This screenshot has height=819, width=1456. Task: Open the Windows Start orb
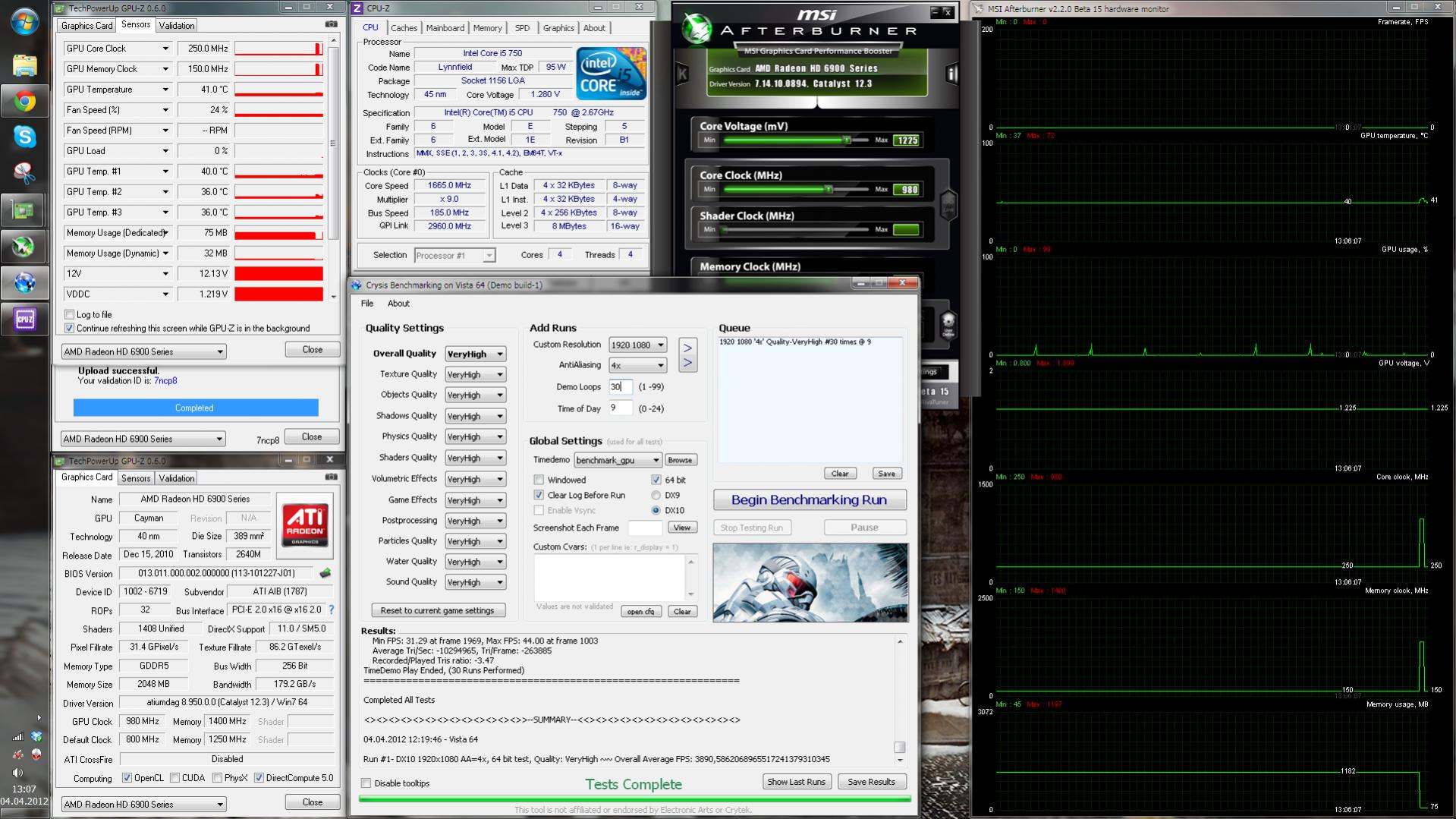(x=24, y=21)
